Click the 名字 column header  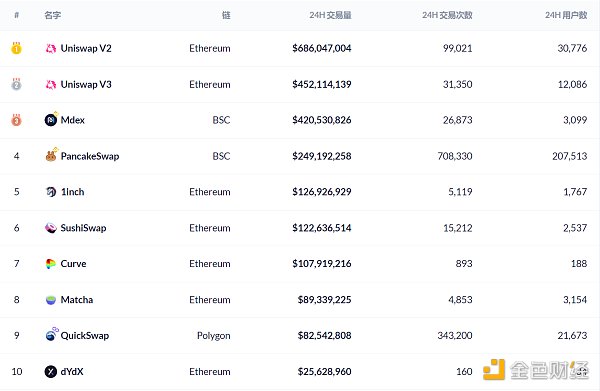coord(52,15)
